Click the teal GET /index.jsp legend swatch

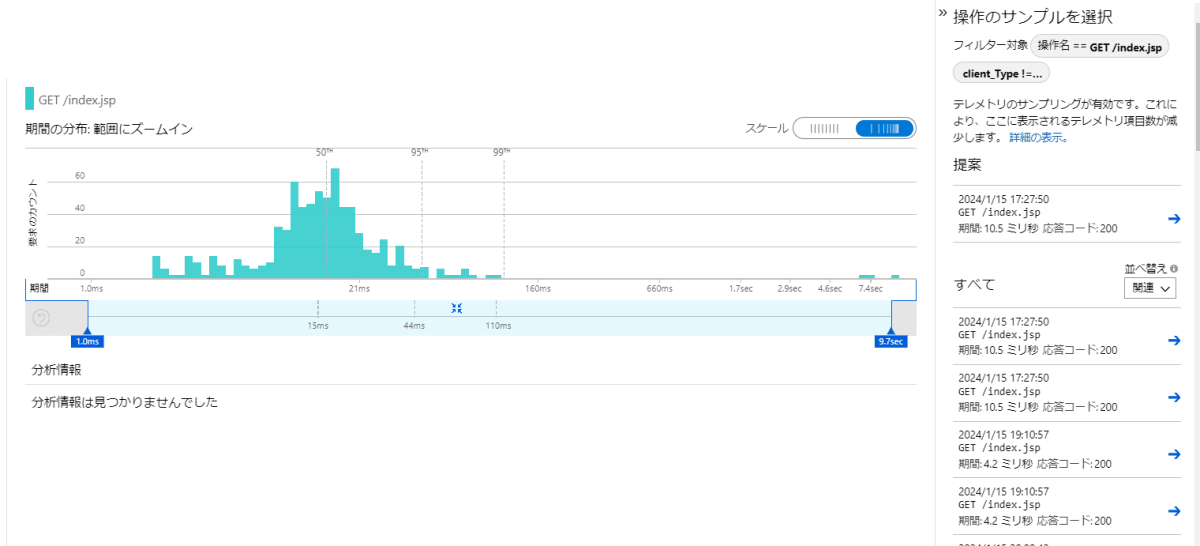point(29,99)
